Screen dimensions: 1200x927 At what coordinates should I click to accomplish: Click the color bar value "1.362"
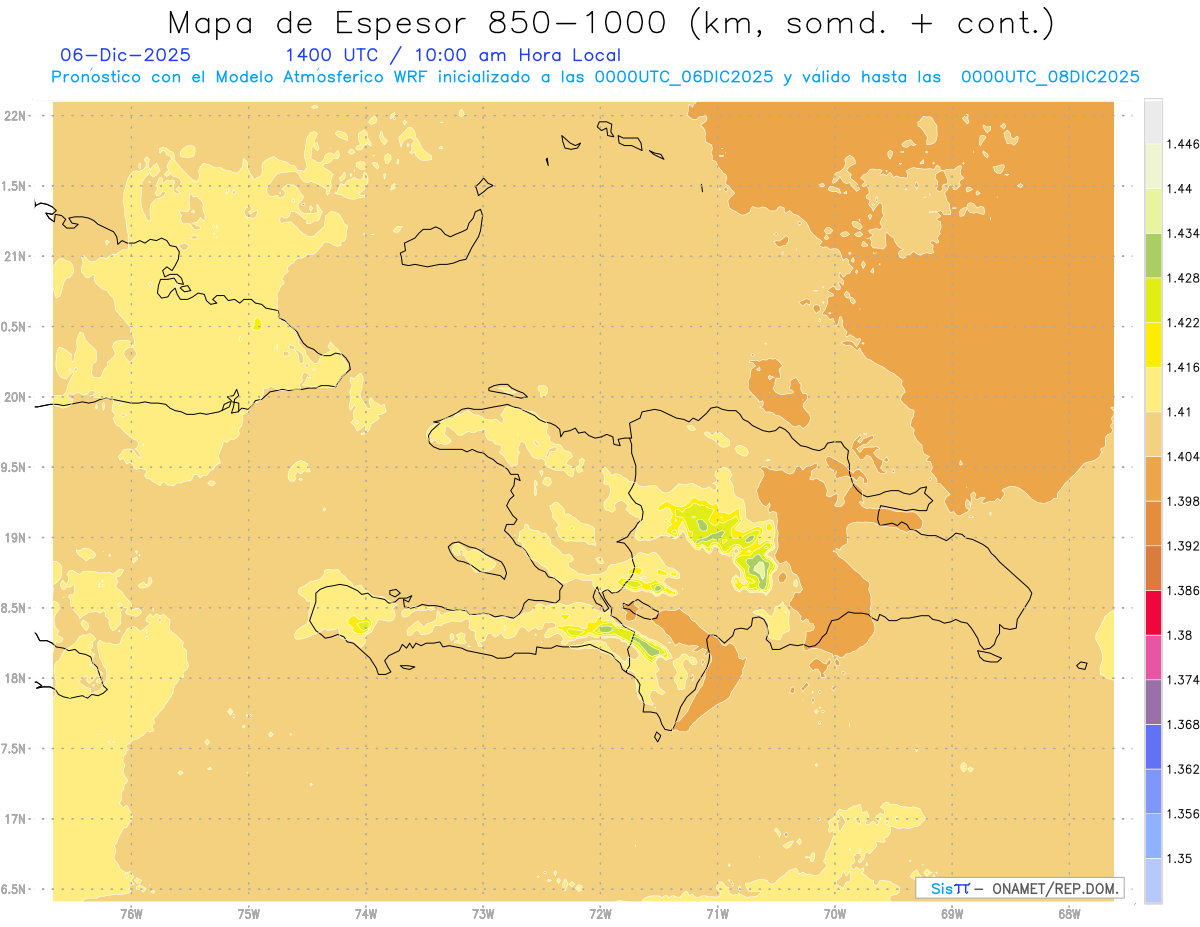1183,769
